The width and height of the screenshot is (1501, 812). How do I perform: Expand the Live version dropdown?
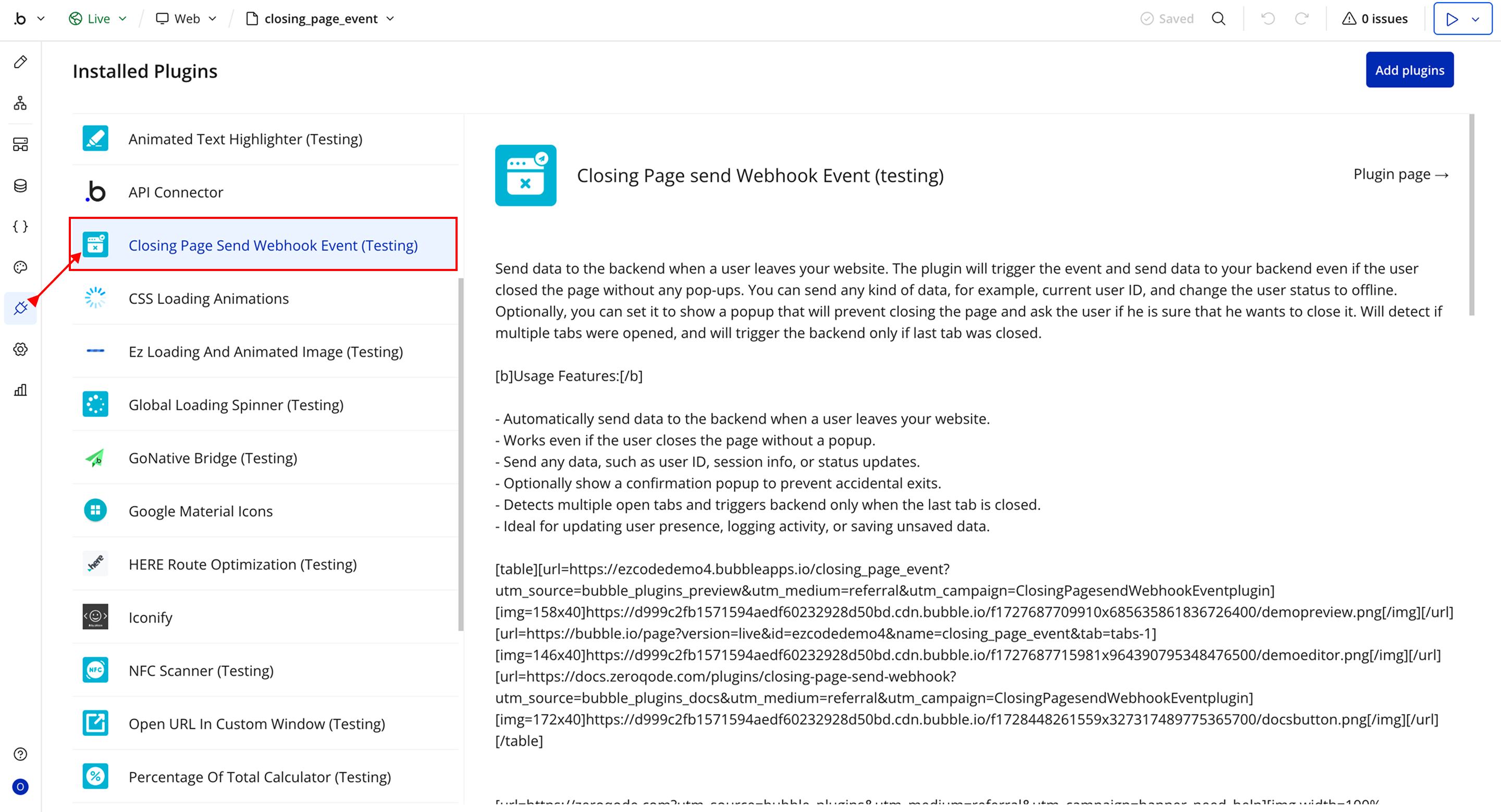(98, 19)
